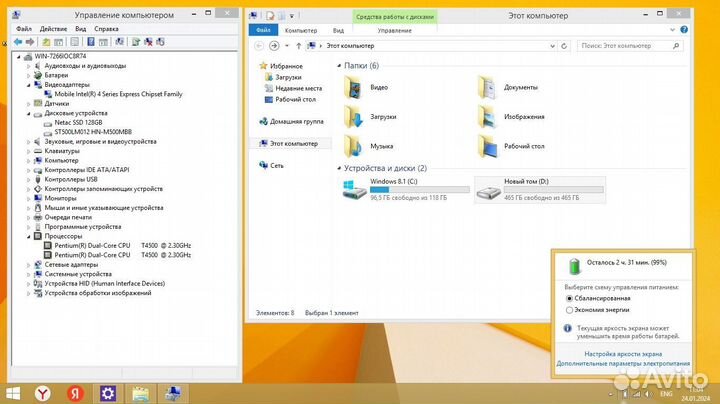The image size is (720, 404).
Task: Open the Рабочий стол folder in Папки section
Action: pos(511,146)
